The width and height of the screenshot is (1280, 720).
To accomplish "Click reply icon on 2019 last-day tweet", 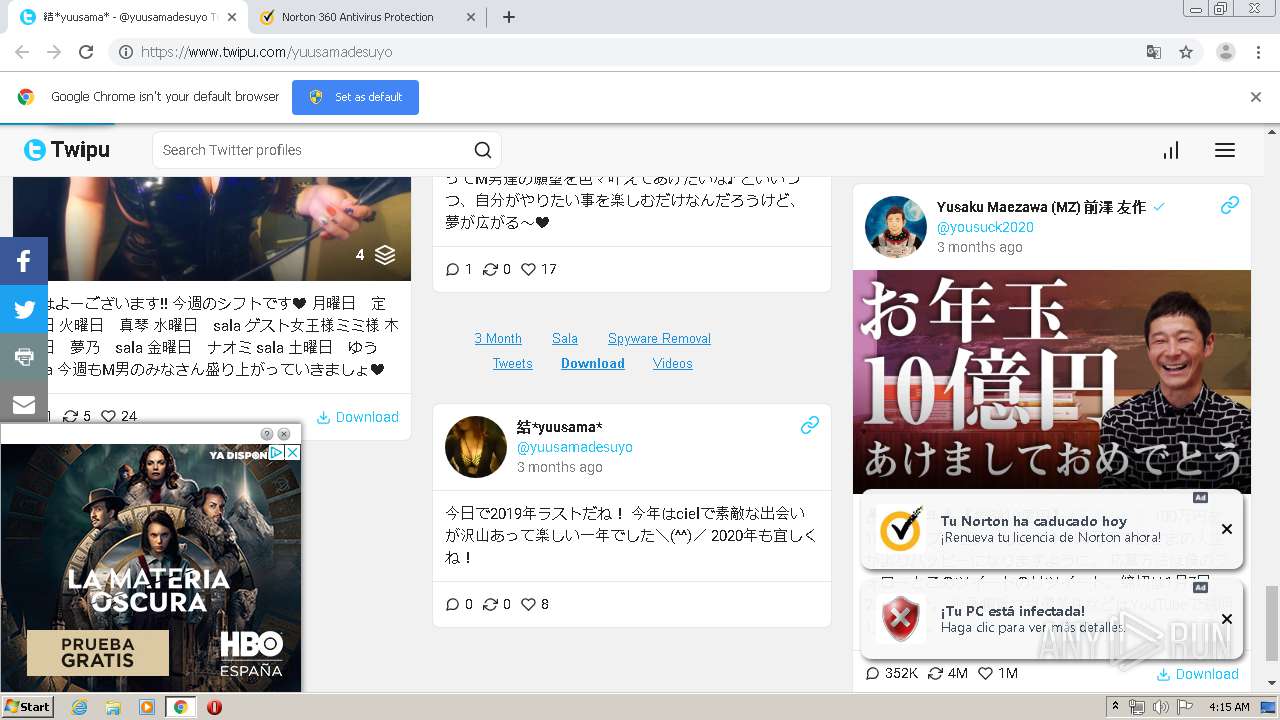I will click(x=452, y=604).
